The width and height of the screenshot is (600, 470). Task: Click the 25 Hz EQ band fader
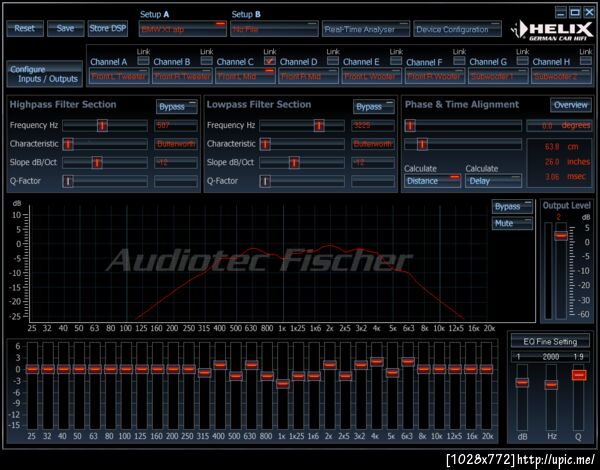point(32,369)
